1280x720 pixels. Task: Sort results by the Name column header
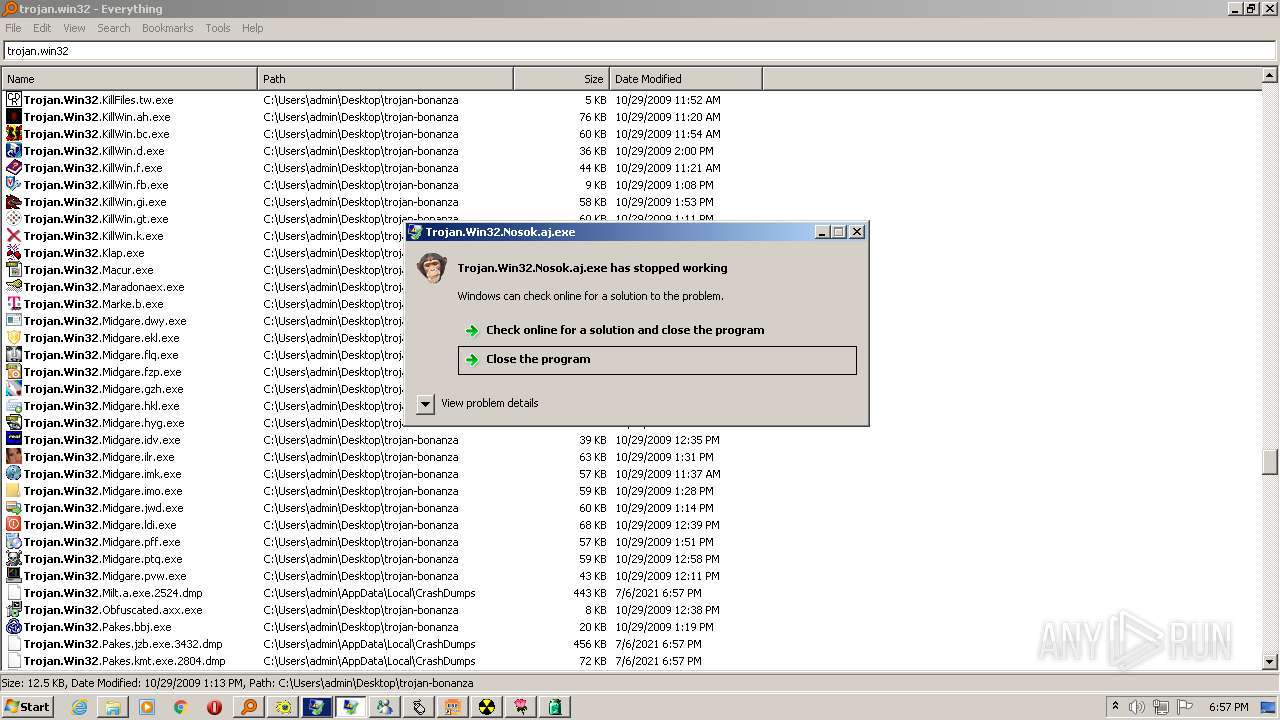(129, 79)
